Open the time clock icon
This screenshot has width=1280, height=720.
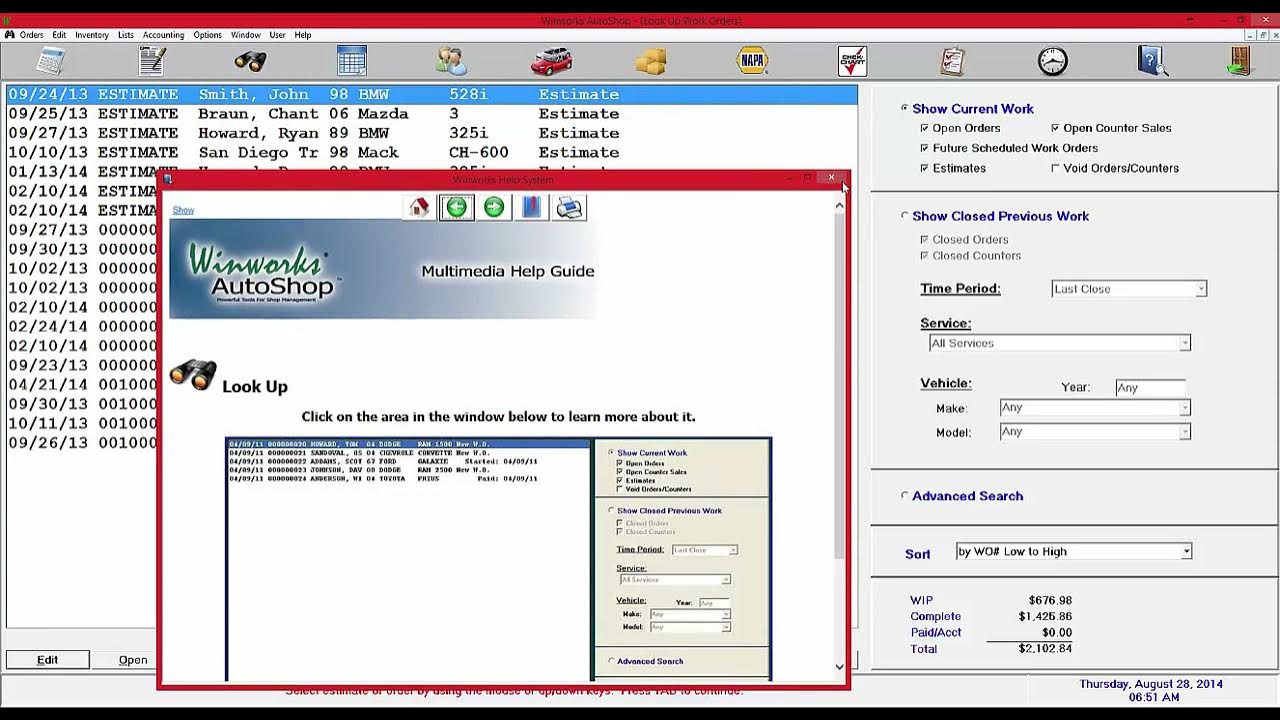[x=1052, y=61]
